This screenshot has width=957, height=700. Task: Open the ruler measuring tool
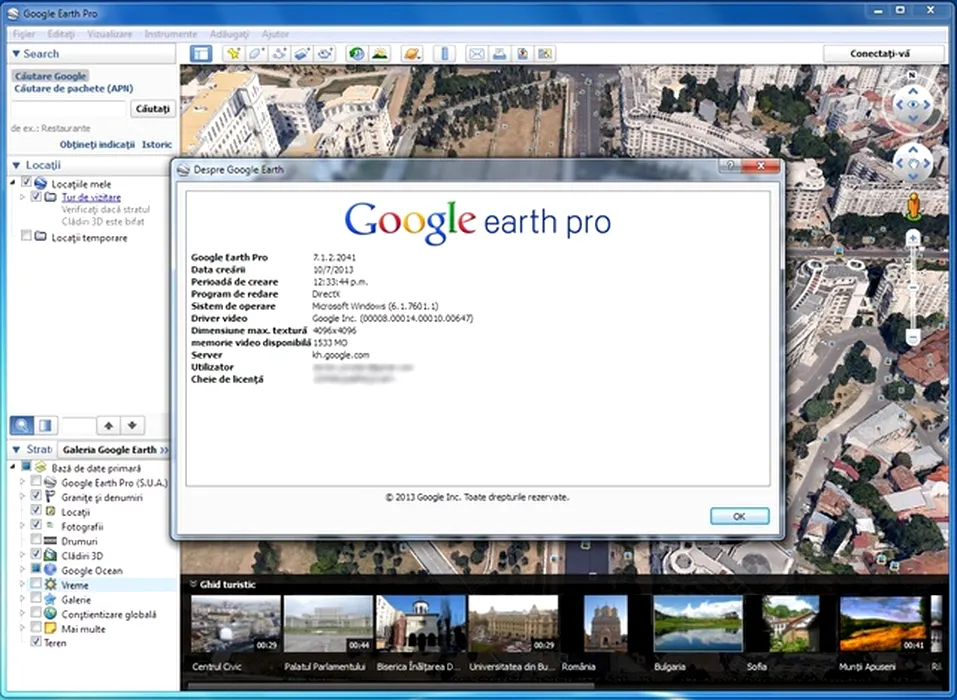pos(444,54)
